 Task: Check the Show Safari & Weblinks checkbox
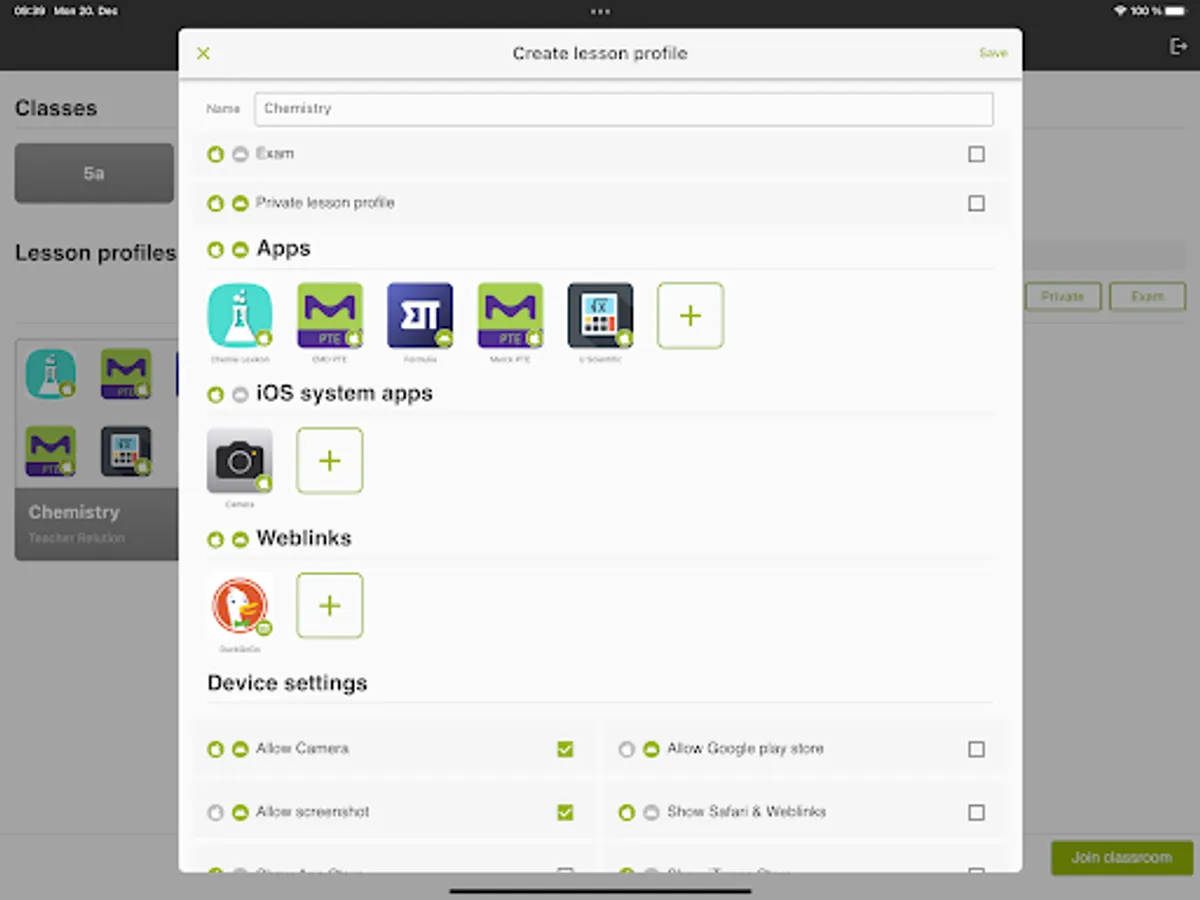click(976, 812)
